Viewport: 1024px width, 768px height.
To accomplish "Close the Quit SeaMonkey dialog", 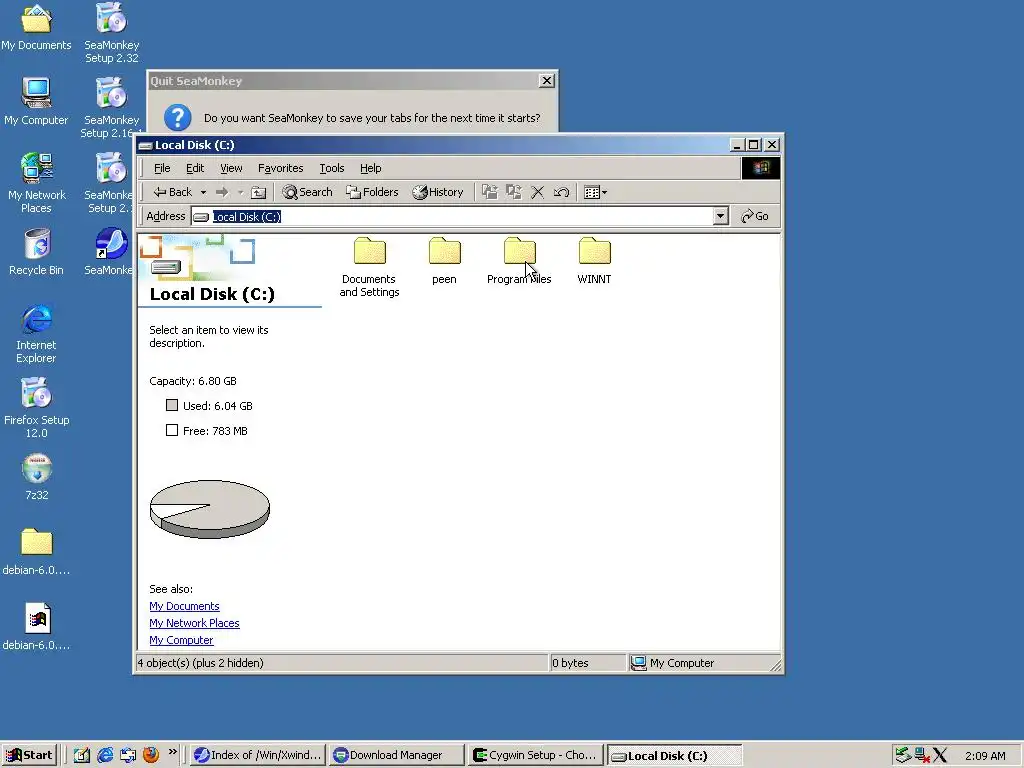I will [x=547, y=80].
